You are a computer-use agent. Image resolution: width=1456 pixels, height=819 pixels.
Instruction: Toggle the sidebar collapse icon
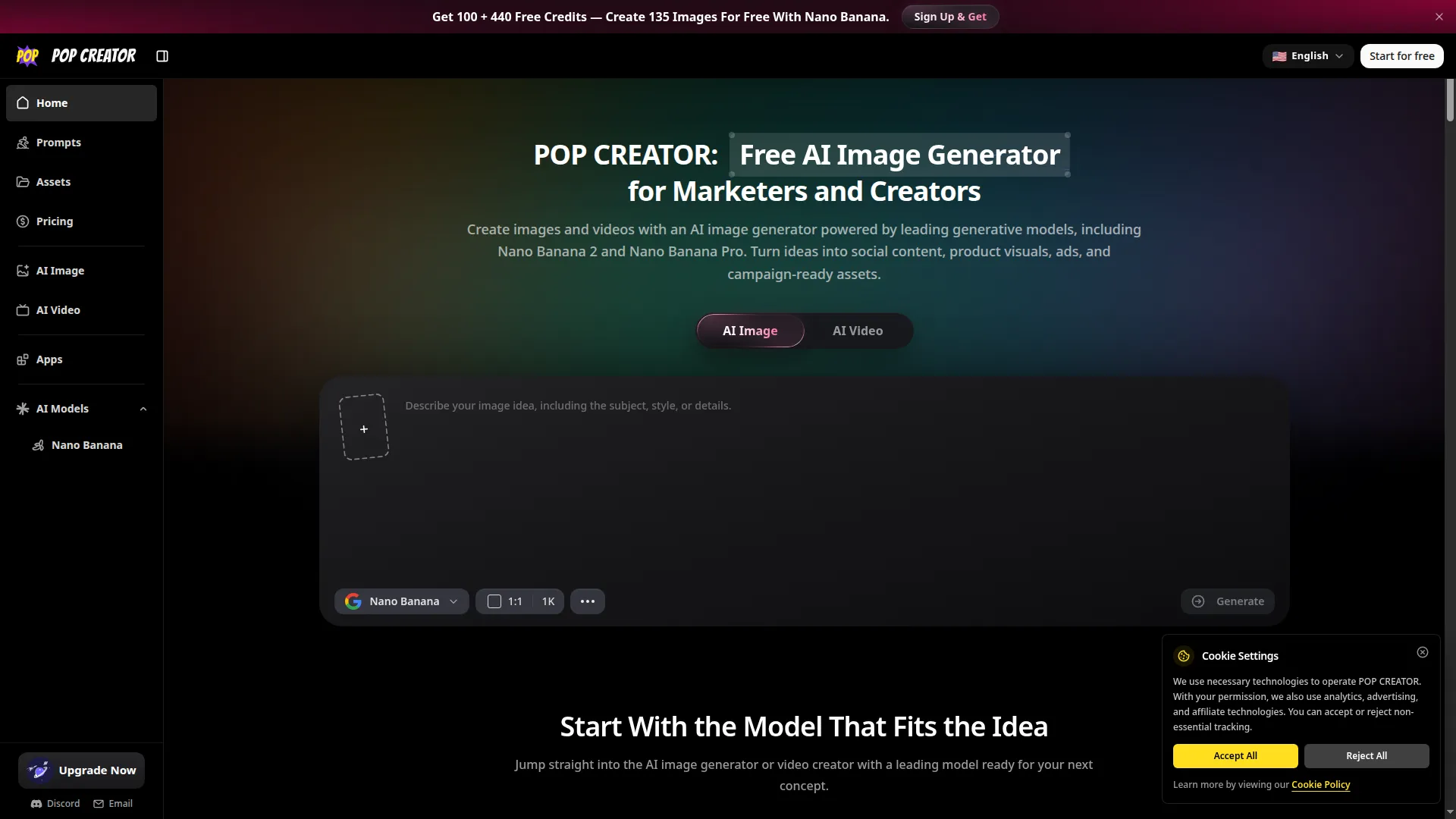coord(162,56)
